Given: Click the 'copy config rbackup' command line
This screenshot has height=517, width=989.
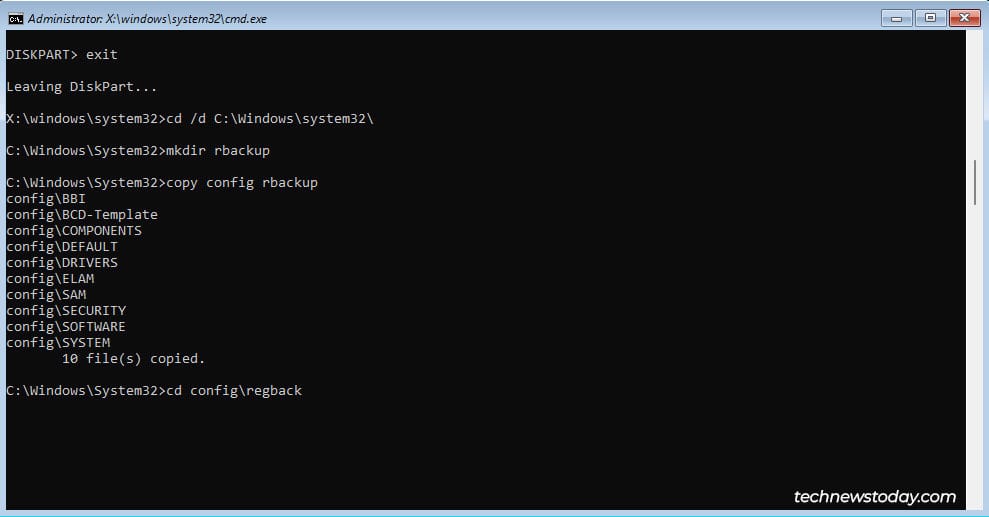Looking at the screenshot, I should click(162, 182).
